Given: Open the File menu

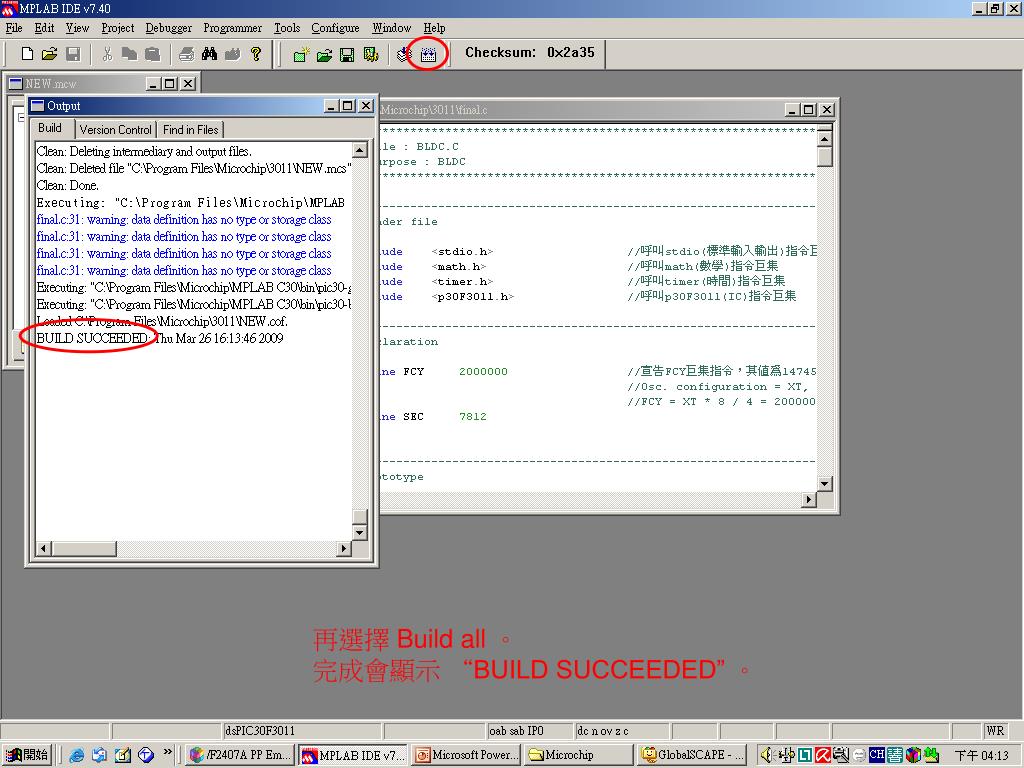Looking at the screenshot, I should click(x=14, y=27).
